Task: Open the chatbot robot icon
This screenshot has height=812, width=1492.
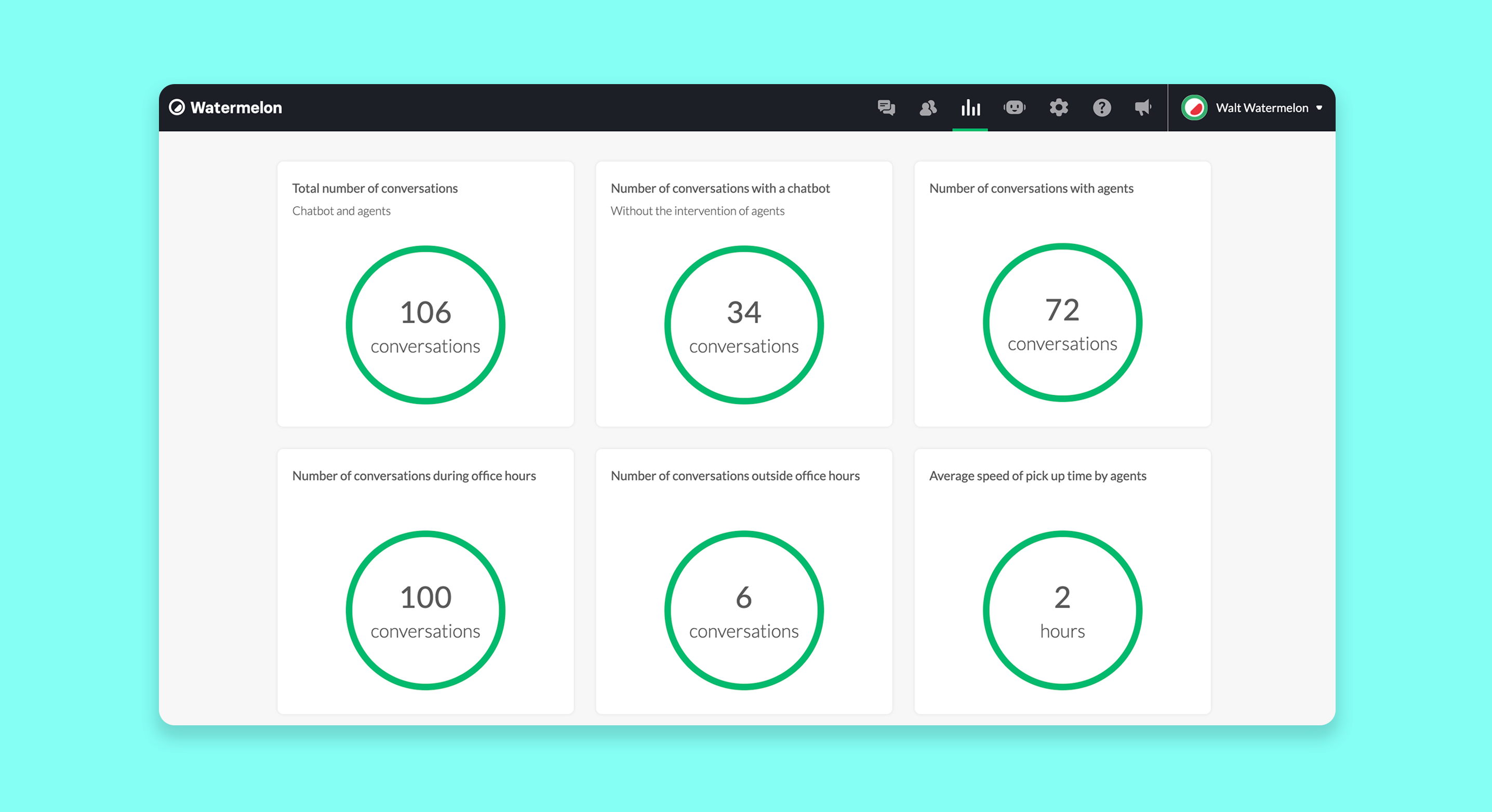Action: point(1014,107)
